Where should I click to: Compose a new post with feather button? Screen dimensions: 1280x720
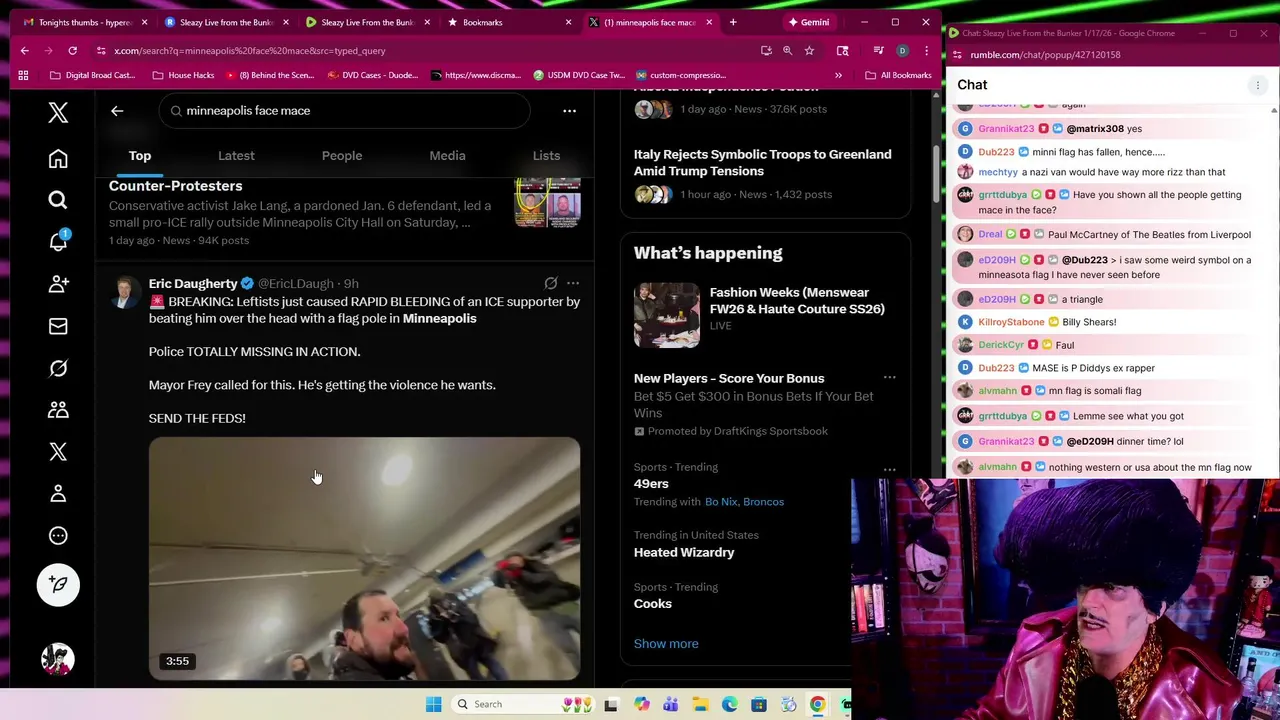[58, 585]
